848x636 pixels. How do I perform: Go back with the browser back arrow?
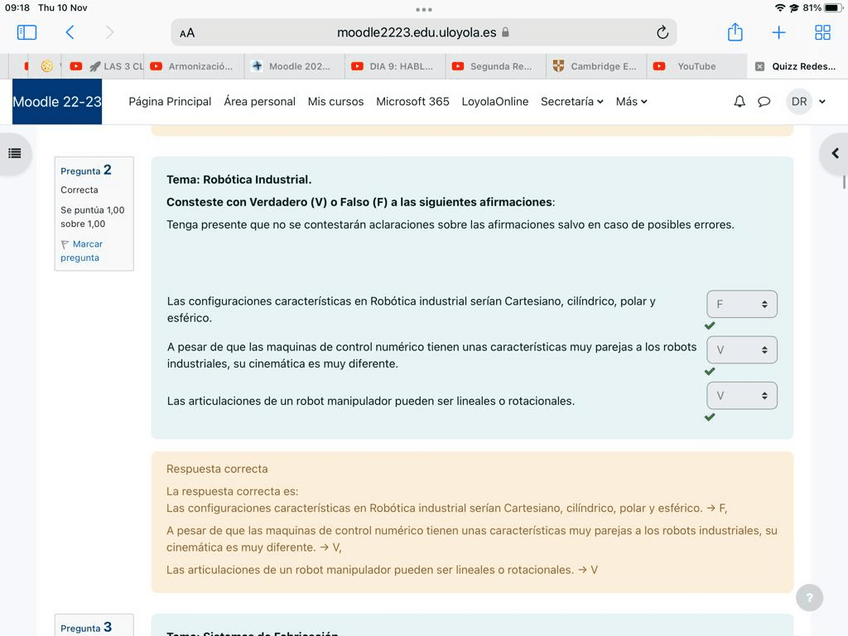(x=69, y=32)
